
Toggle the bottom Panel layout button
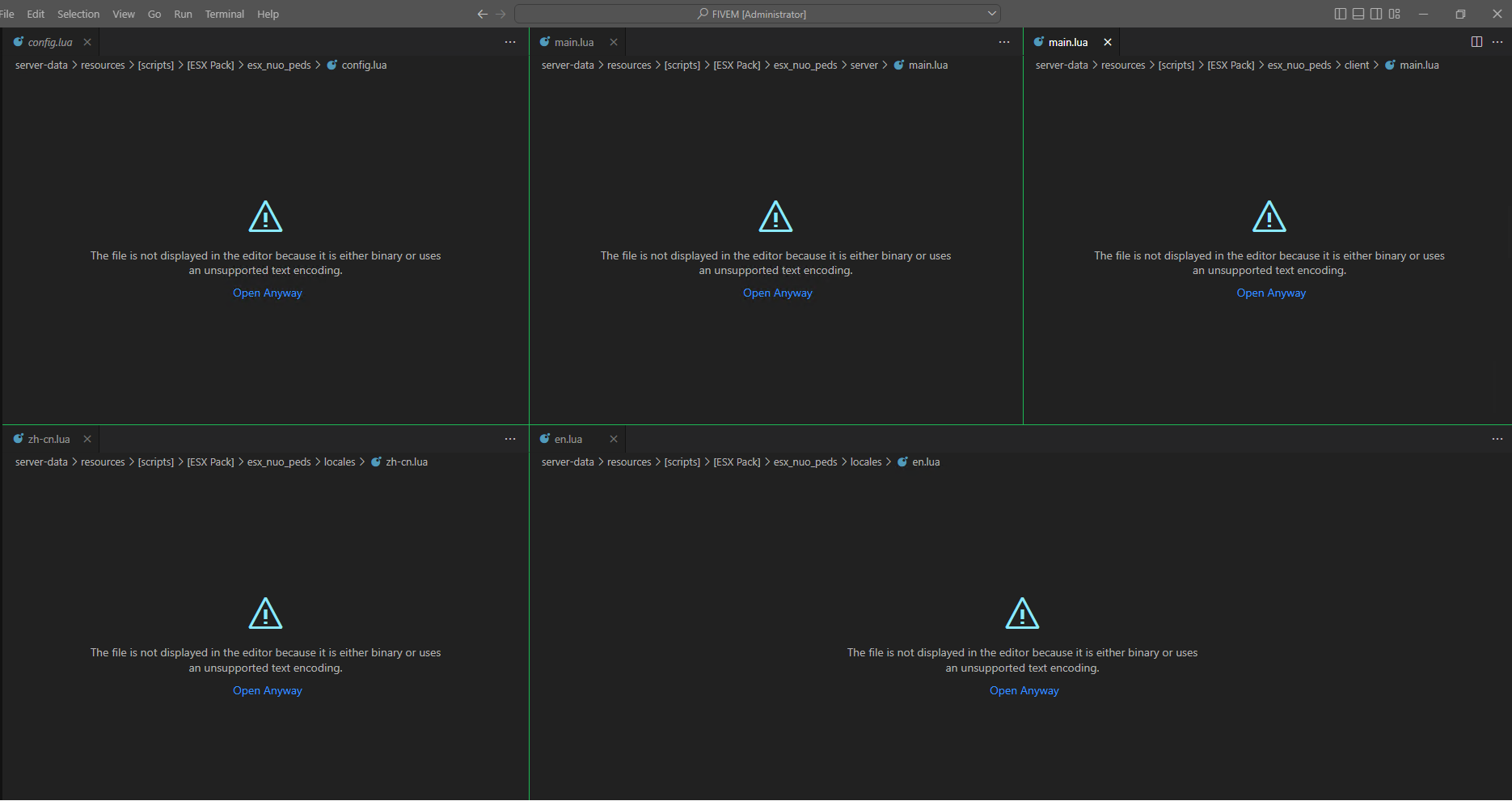point(1358,14)
